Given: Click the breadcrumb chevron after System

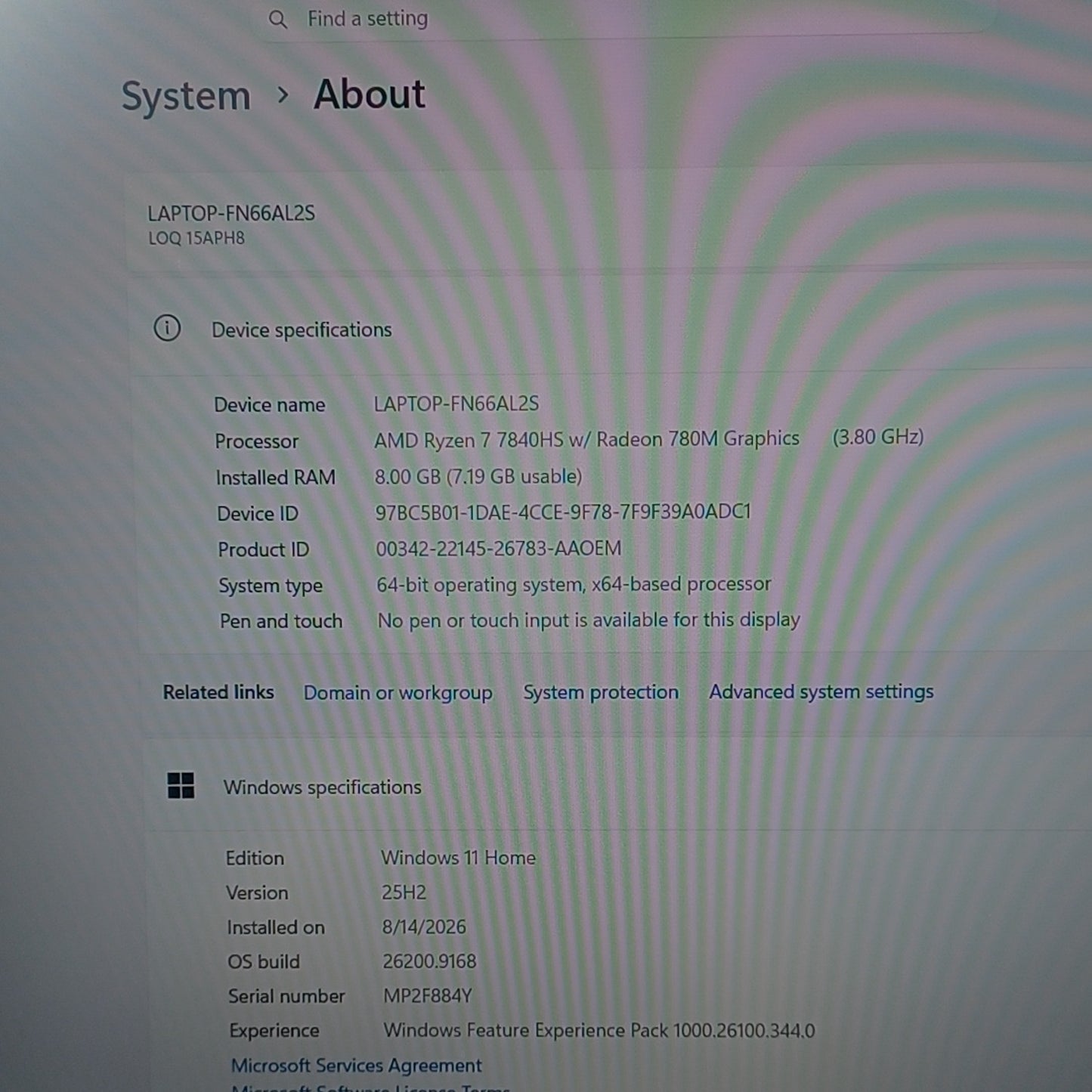Looking at the screenshot, I should [x=283, y=95].
